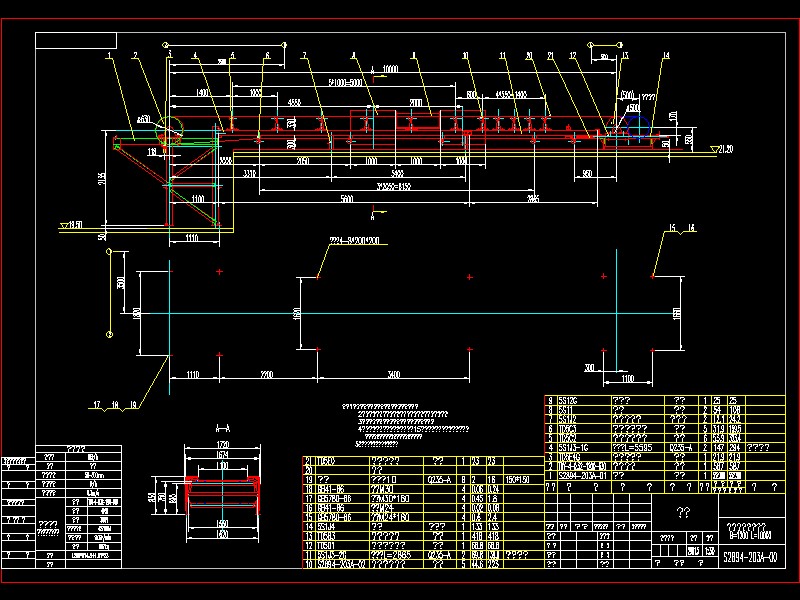Select part code S2894-2034-01 in parts list row 1
The image size is (800, 600).
(x=583, y=475)
